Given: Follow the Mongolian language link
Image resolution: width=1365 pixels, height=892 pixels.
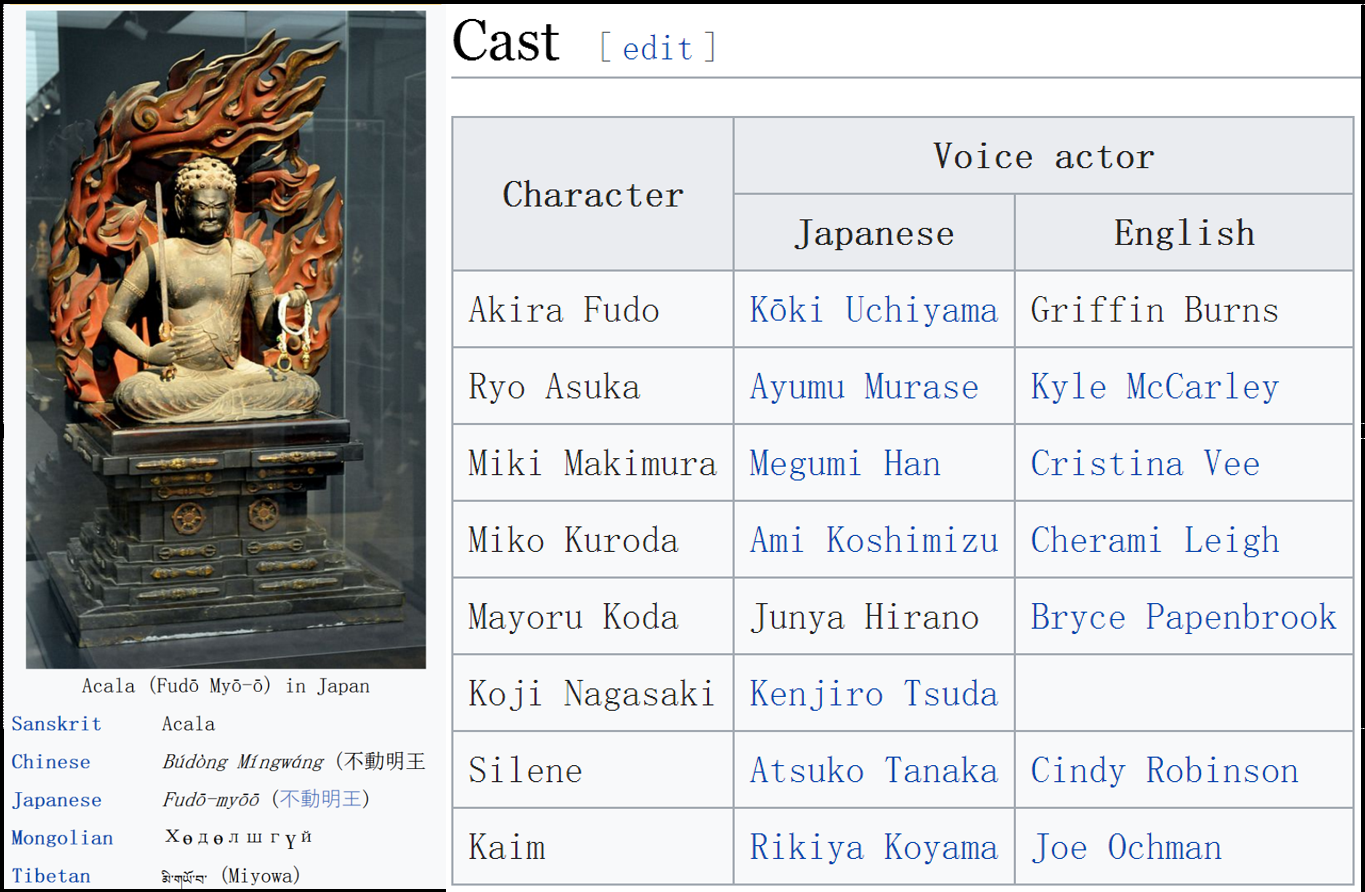Looking at the screenshot, I should pos(62,838).
